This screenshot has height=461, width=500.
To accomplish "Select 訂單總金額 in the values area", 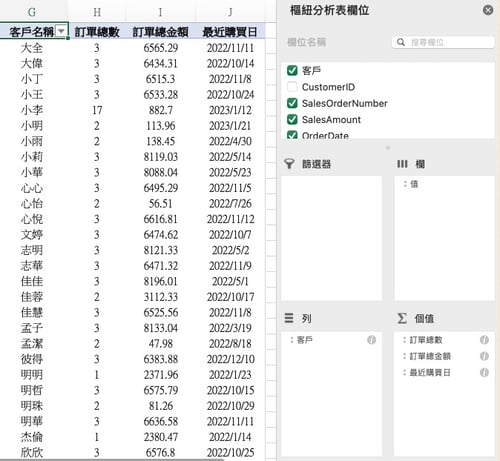I will click(x=430, y=356).
